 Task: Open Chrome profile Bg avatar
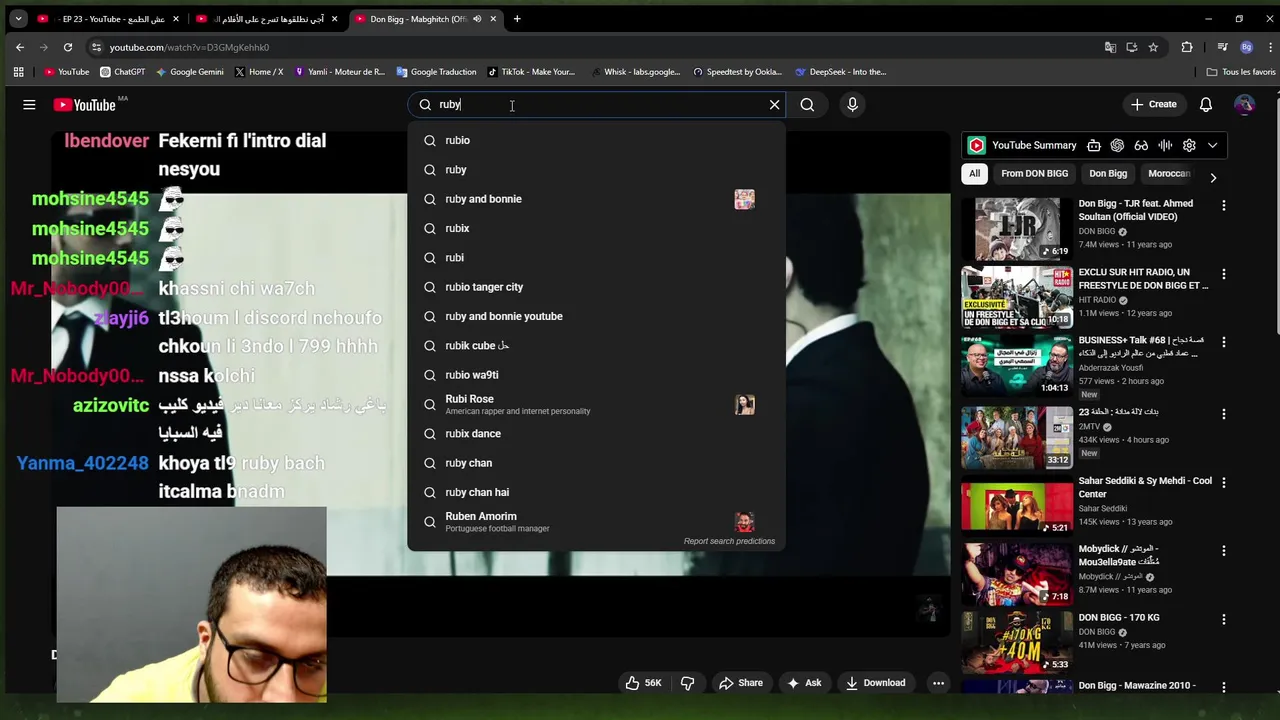point(1246,47)
